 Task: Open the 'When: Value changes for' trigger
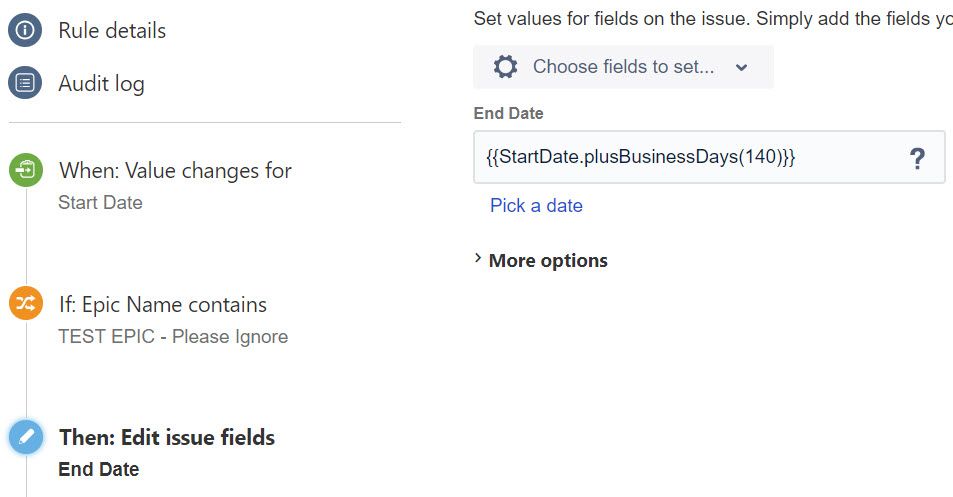[x=175, y=171]
